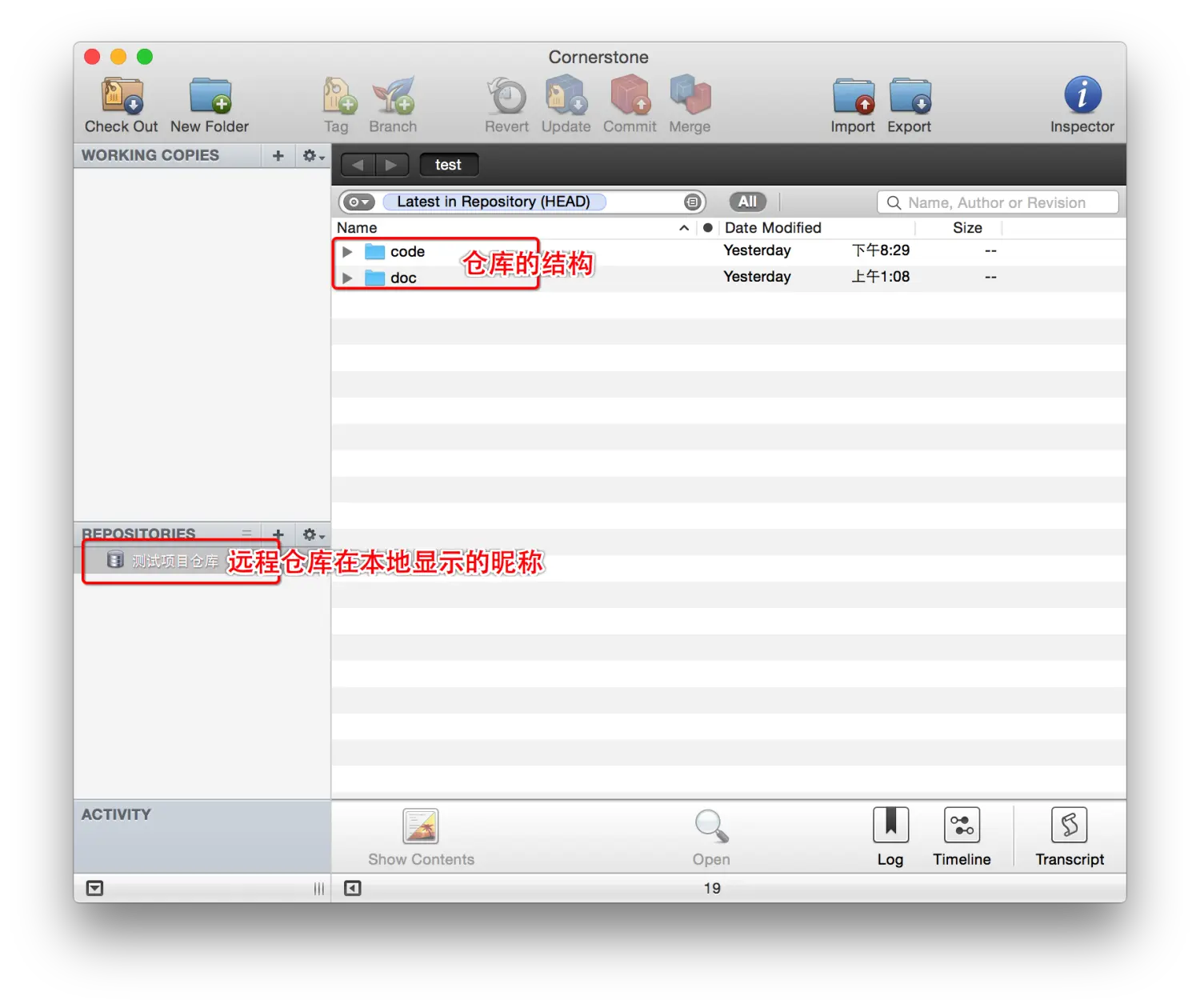Image resolution: width=1200 pixels, height=1008 pixels.
Task: Create a New Folder from toolbar
Action: click(x=210, y=96)
